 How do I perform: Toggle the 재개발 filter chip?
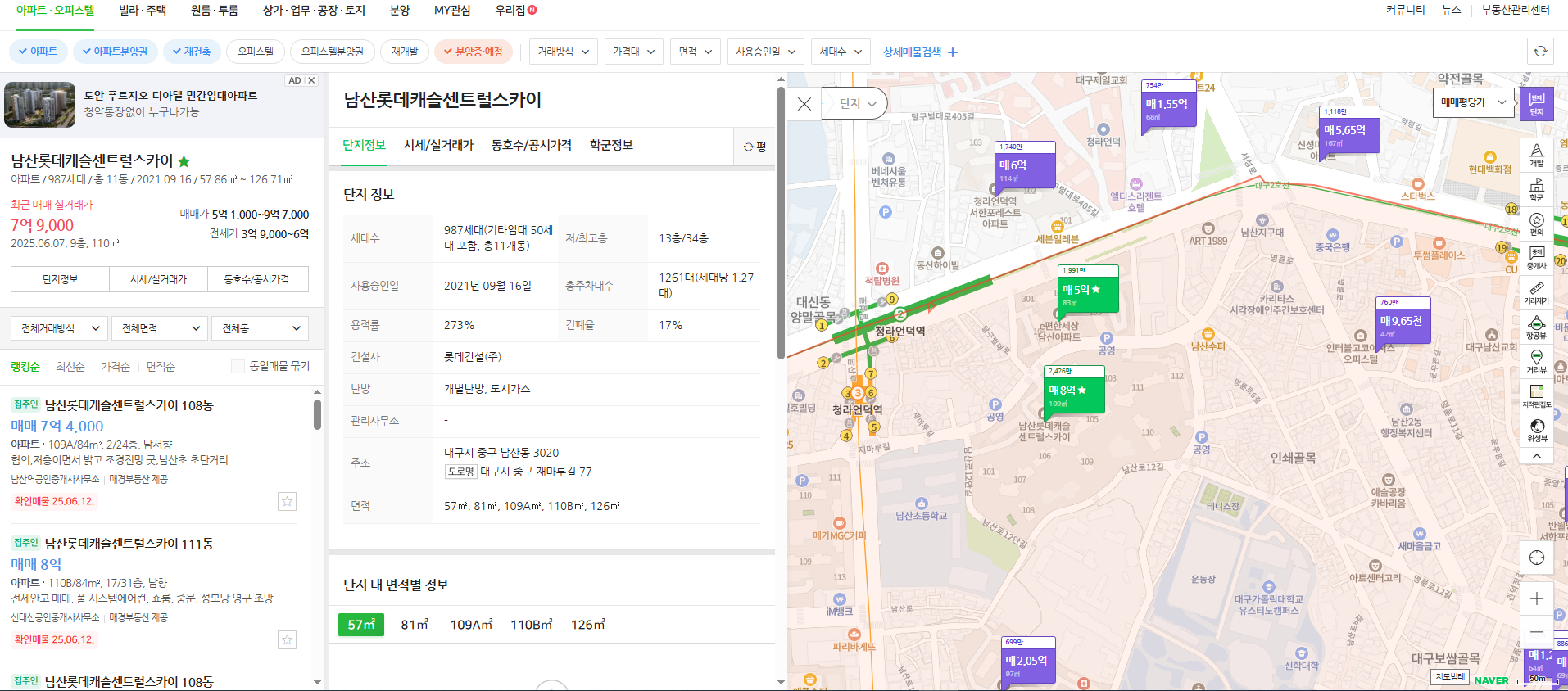click(x=404, y=52)
